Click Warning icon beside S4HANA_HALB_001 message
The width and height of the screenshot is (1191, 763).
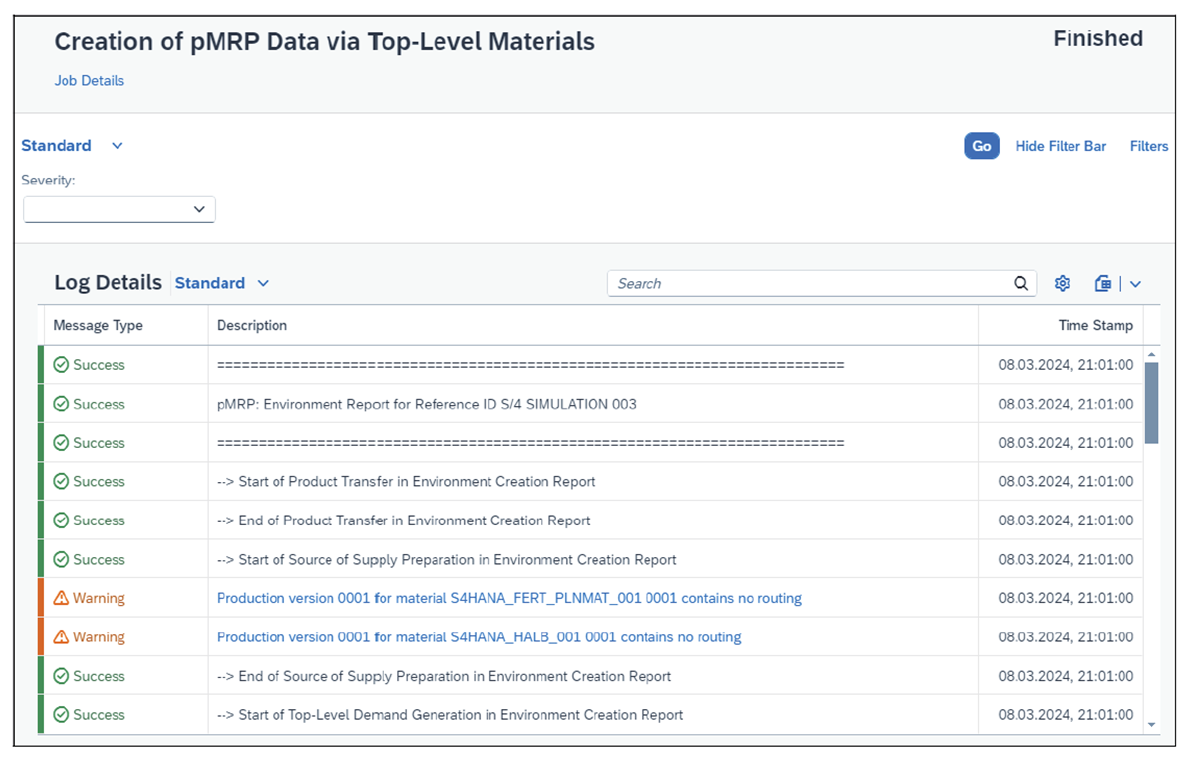tap(62, 636)
